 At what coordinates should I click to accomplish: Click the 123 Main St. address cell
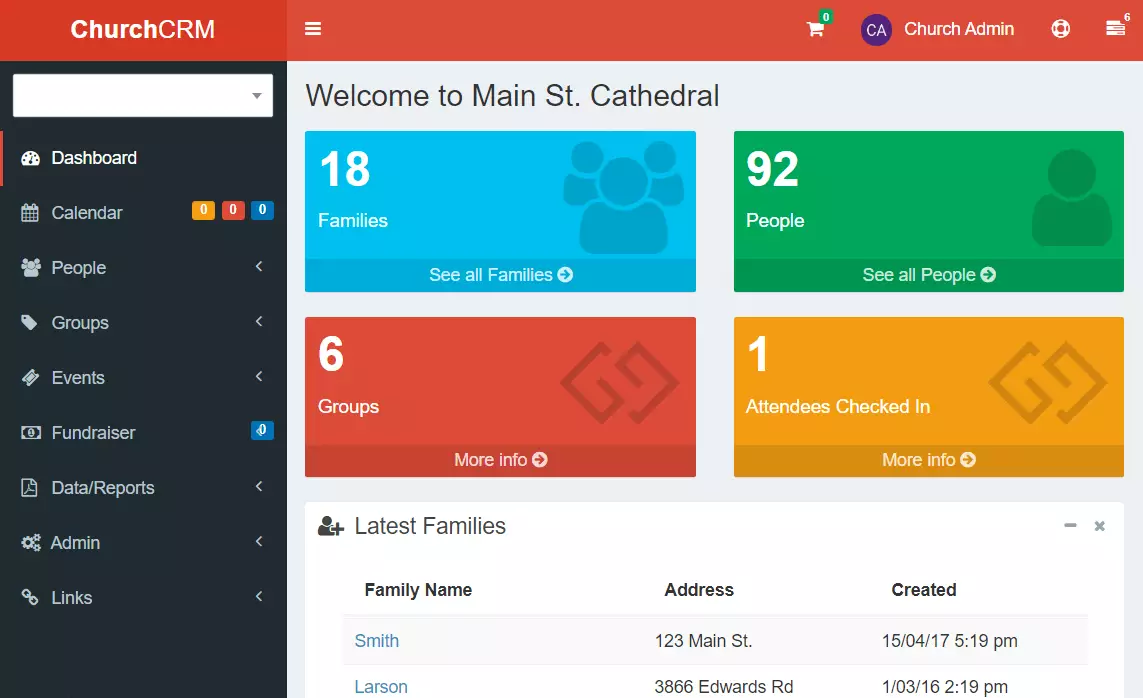703,641
